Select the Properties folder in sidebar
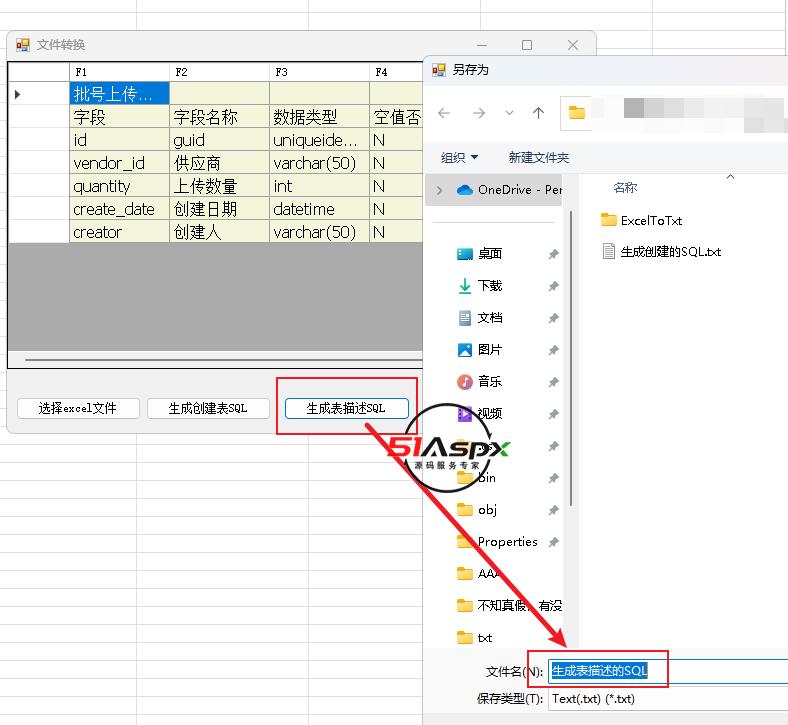The image size is (788, 725). coord(506,542)
